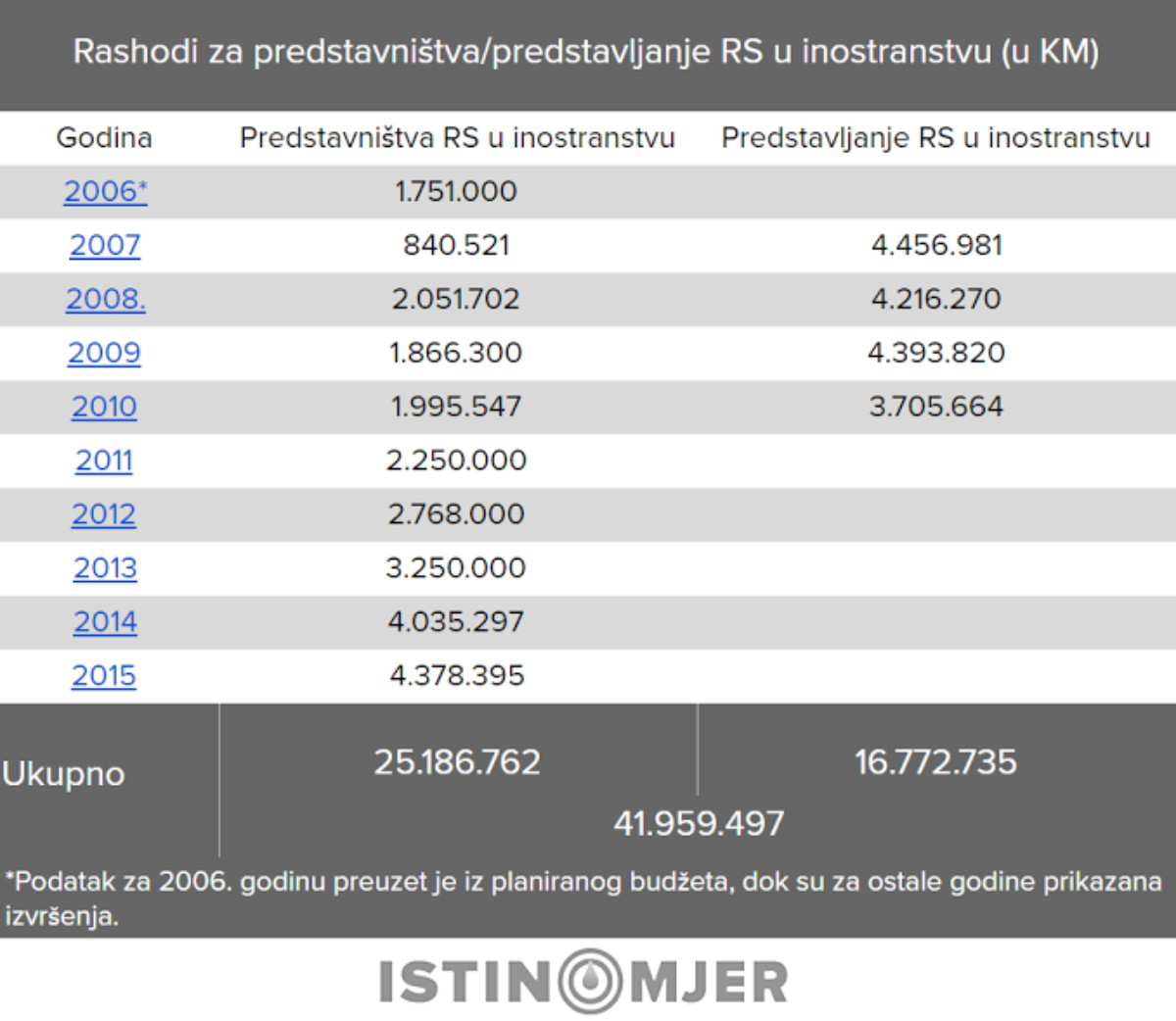Click the Ukupno row label
Viewport: 1176px width, 1021px height.
[x=64, y=774]
